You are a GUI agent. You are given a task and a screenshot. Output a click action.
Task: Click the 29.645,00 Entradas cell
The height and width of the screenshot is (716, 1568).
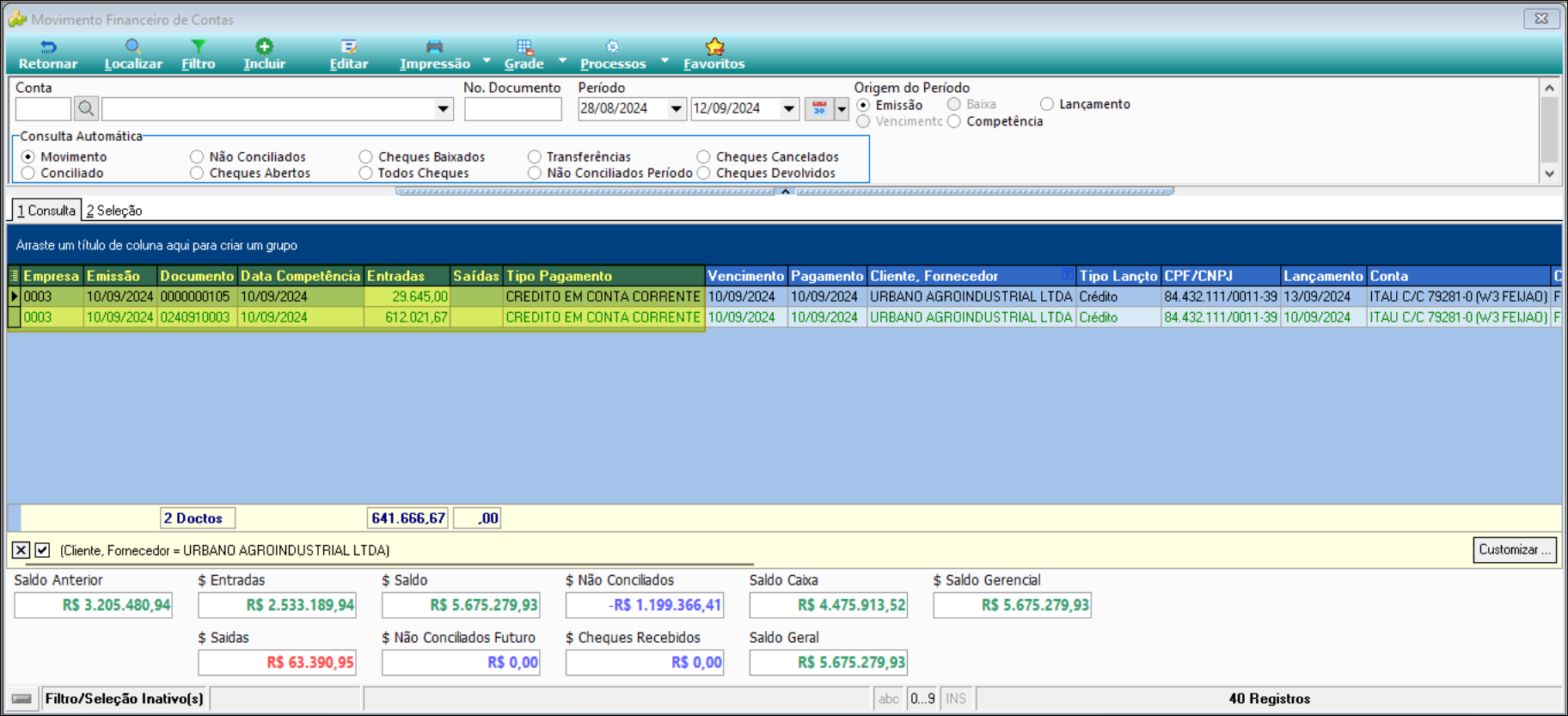407,297
